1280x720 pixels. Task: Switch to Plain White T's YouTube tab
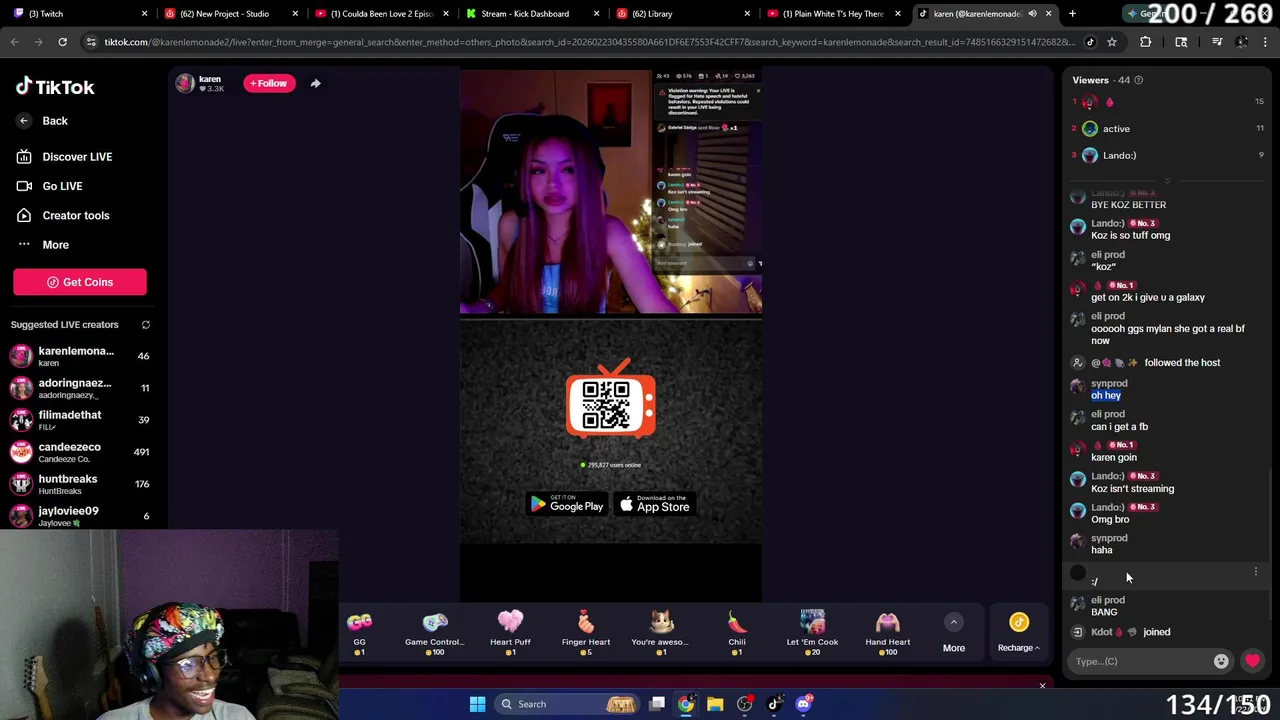[835, 14]
